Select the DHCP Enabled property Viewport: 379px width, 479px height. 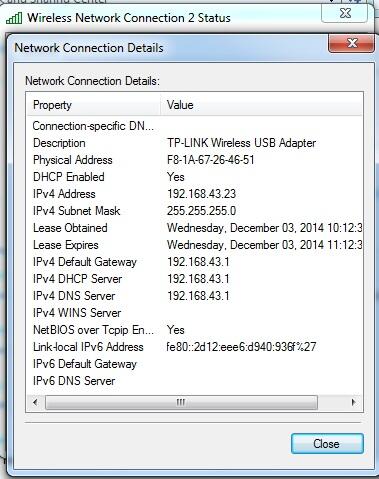coord(69,177)
